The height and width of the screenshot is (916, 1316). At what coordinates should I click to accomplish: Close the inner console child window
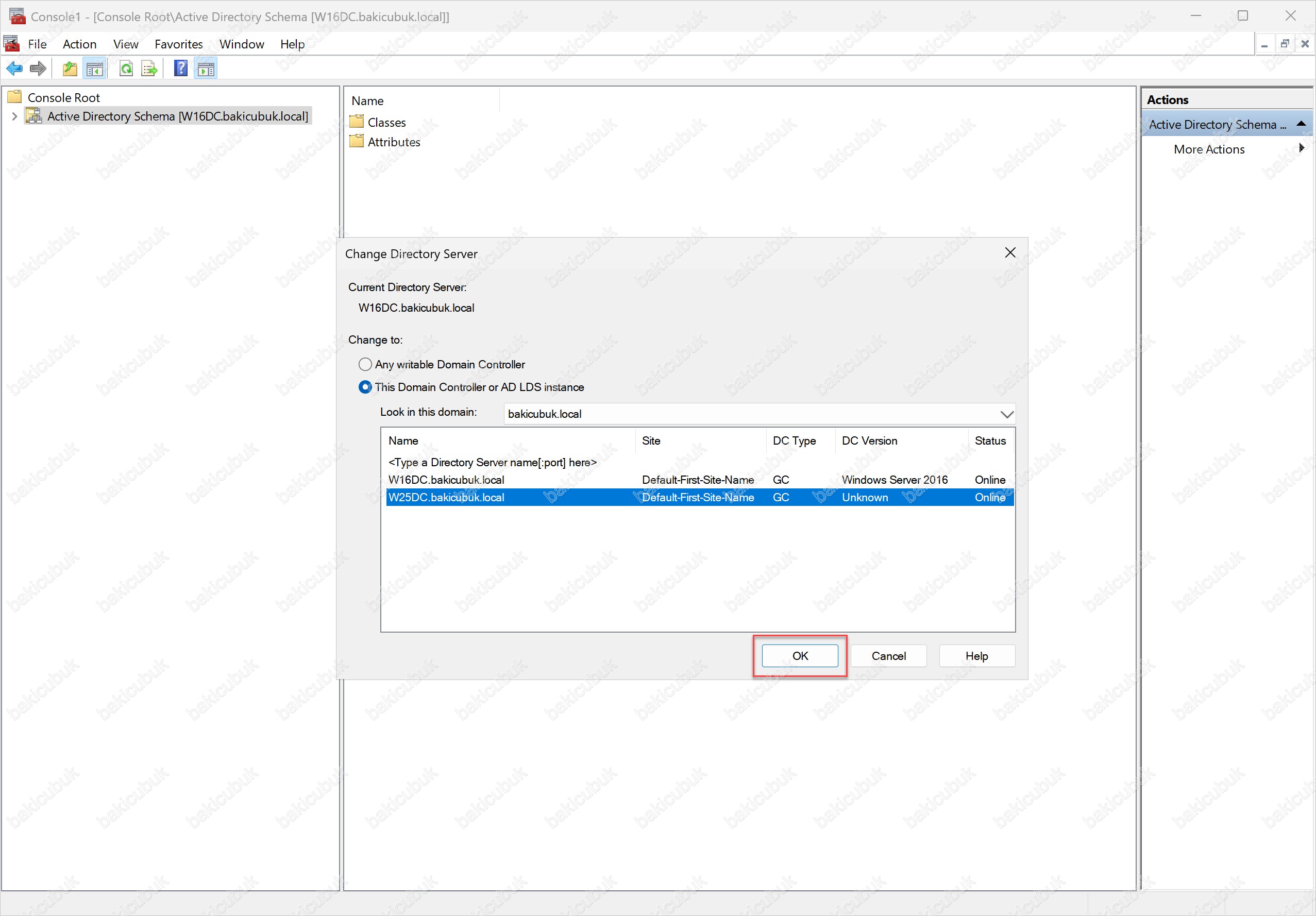tap(1305, 44)
